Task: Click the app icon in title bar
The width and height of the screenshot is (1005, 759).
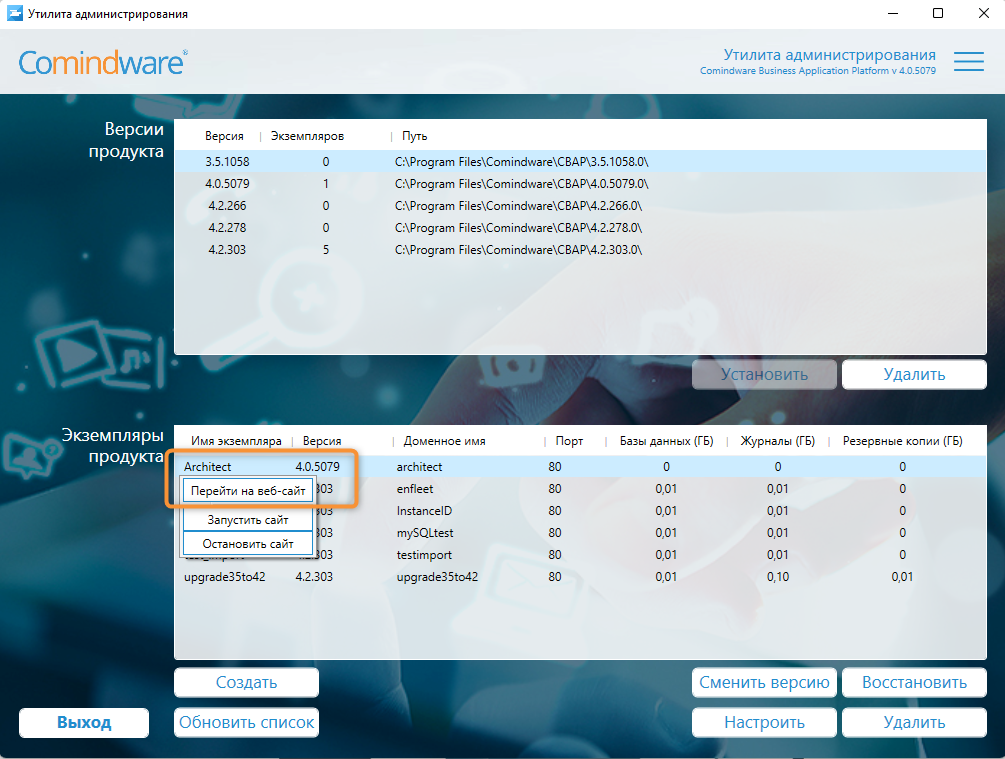Action: [14, 13]
